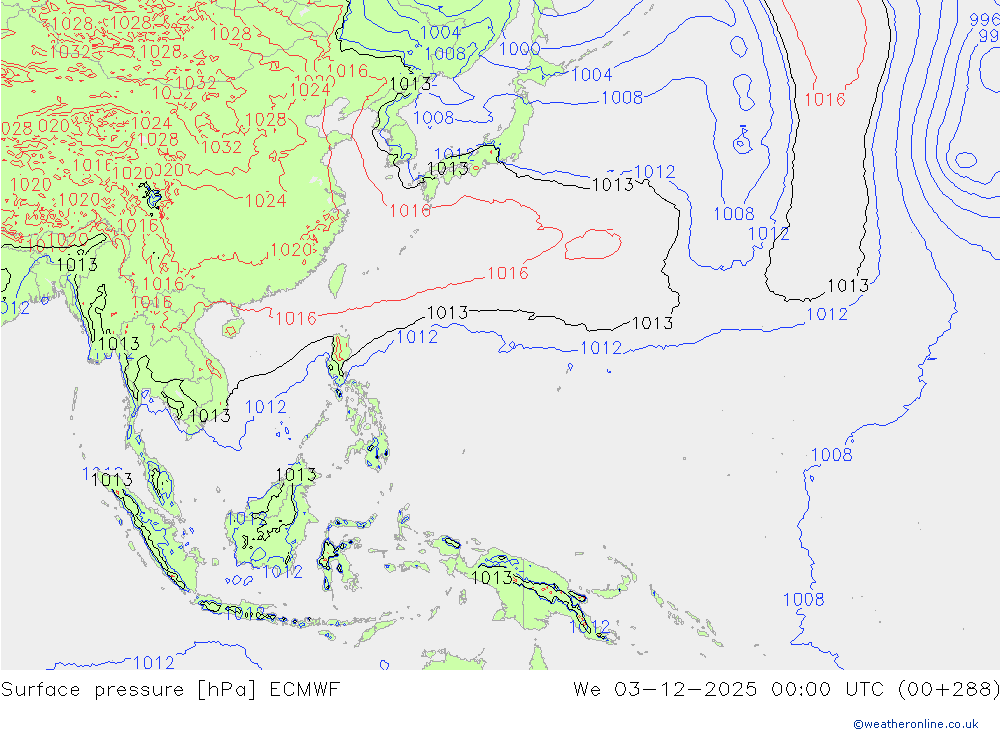Click the red 1016 label in the Philippine Sea

[x=508, y=273]
